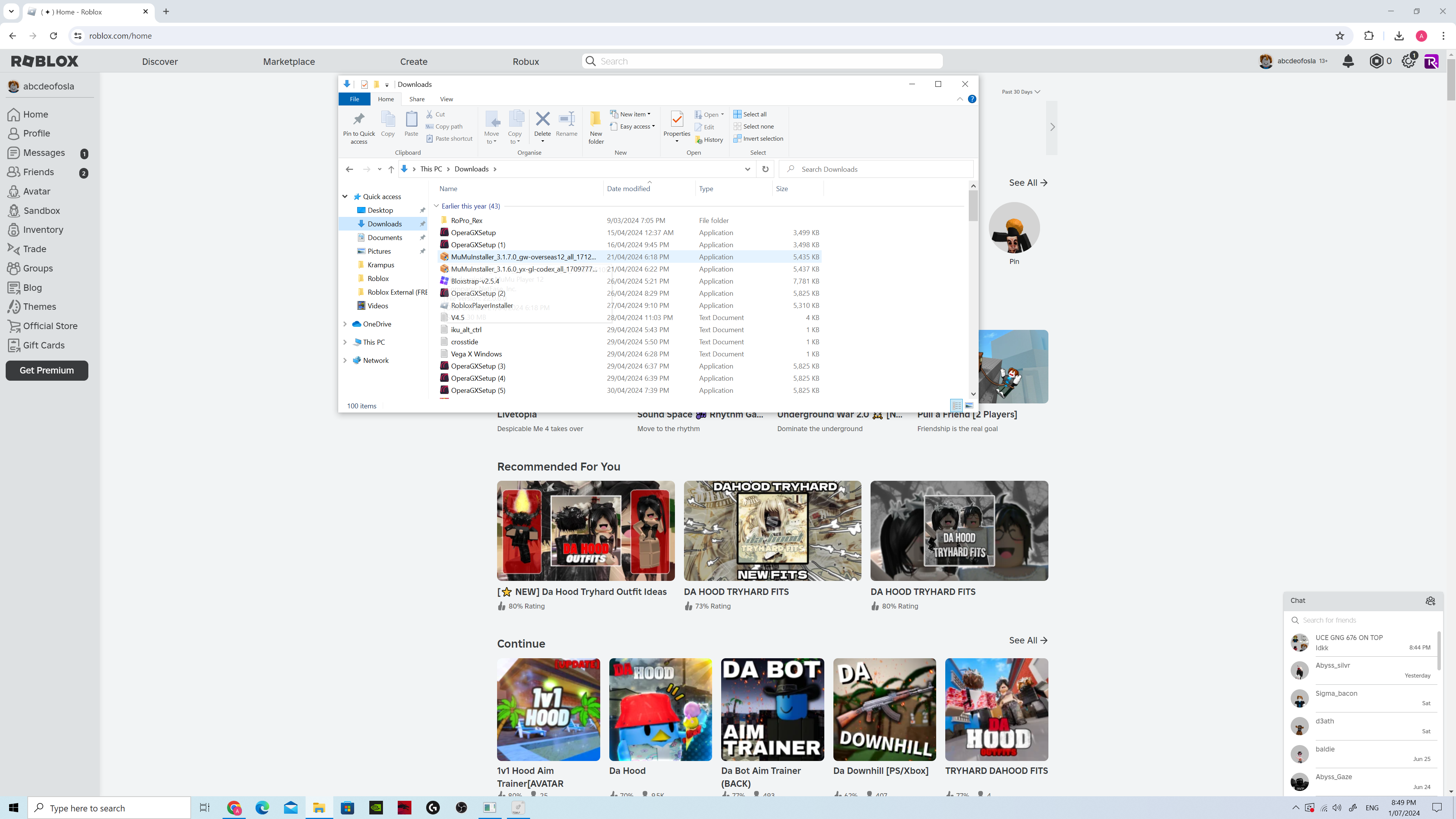Open Messages in Roblox sidebar
Screen dimensions: 1456x819
pyautogui.click(x=44, y=152)
